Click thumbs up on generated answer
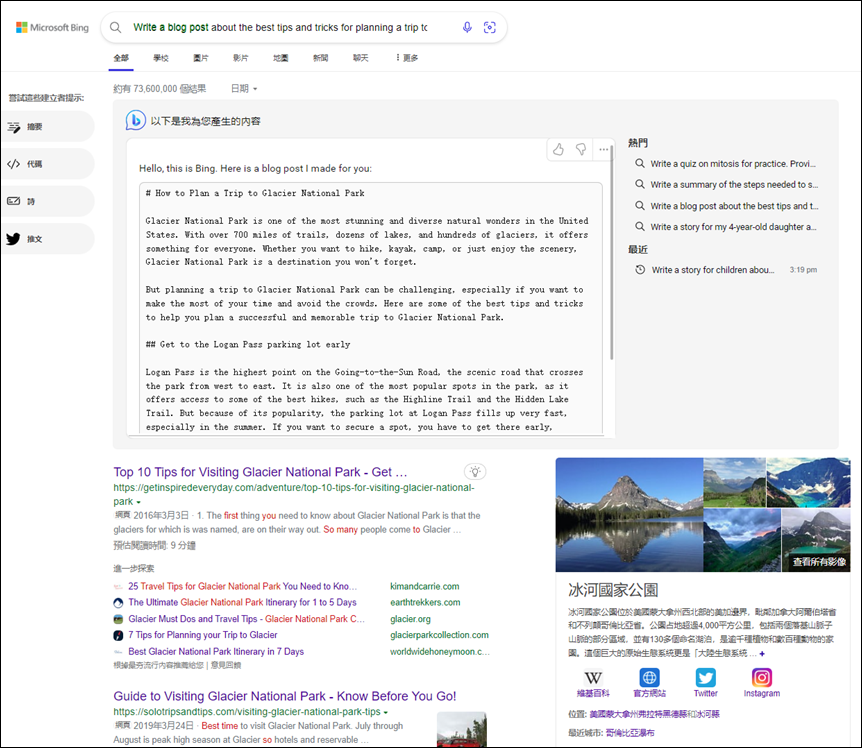Viewport: 862px width, 748px height. tap(559, 149)
